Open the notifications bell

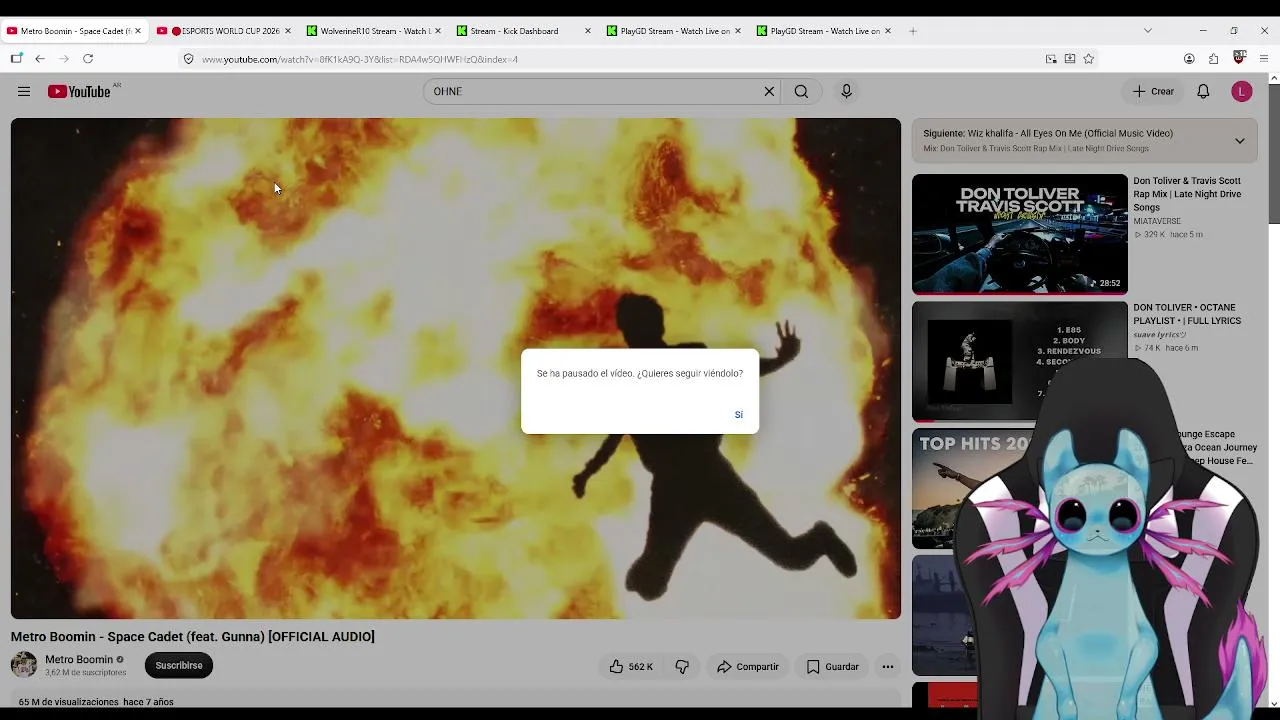pos(1203,92)
